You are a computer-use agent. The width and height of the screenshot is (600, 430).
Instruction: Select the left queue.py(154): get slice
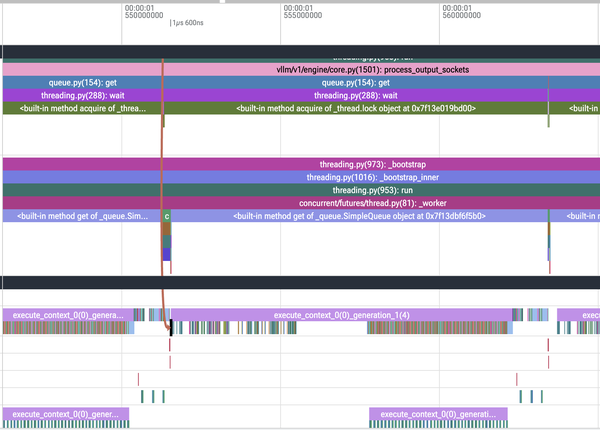(82, 83)
